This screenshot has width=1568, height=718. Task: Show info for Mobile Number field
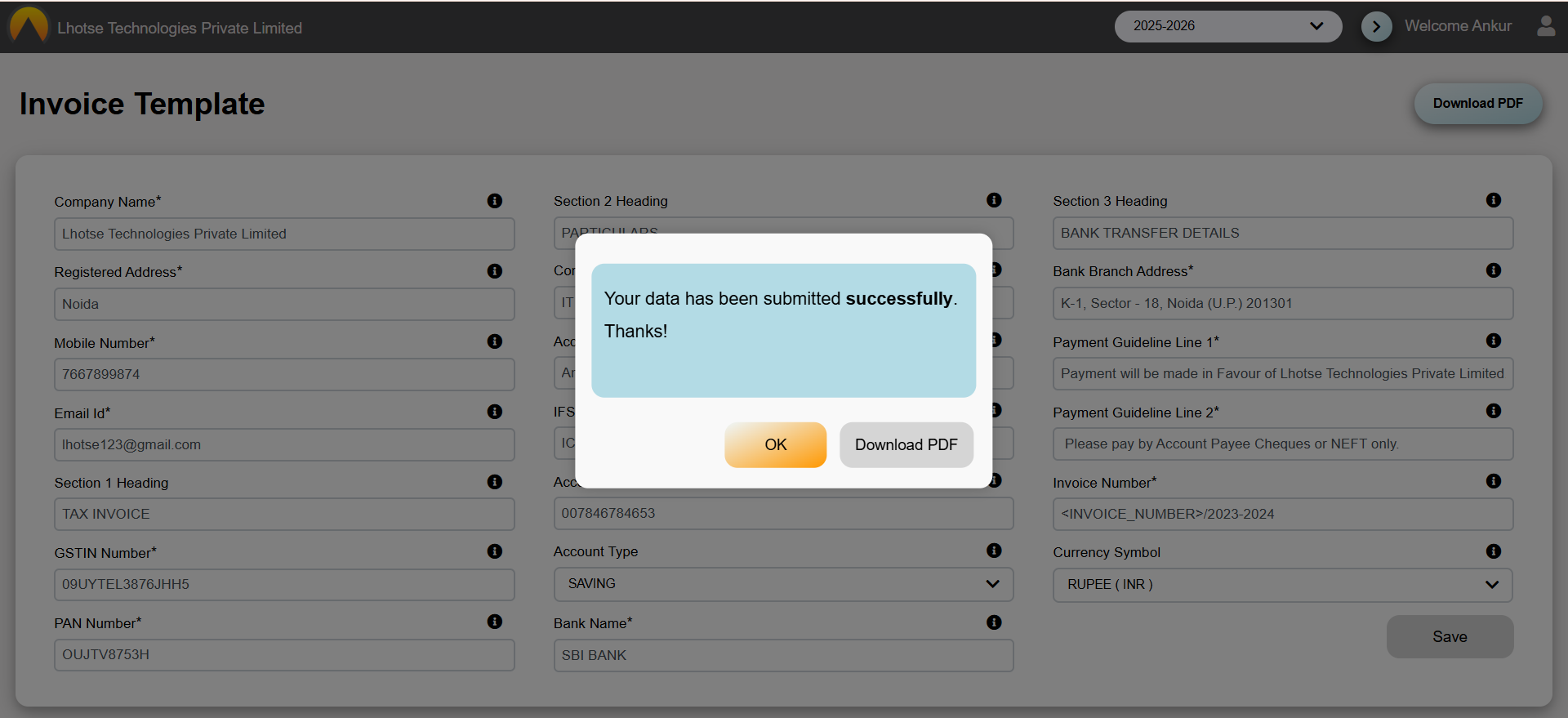point(495,341)
